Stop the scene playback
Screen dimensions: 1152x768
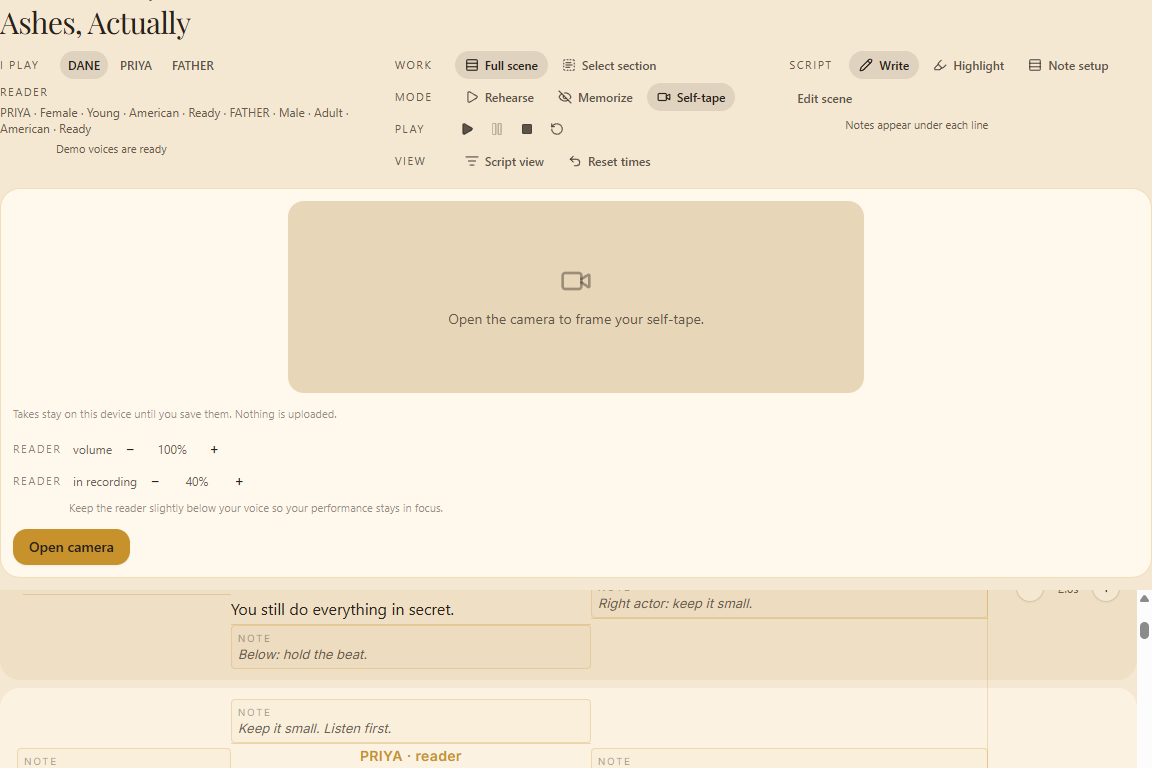(527, 129)
